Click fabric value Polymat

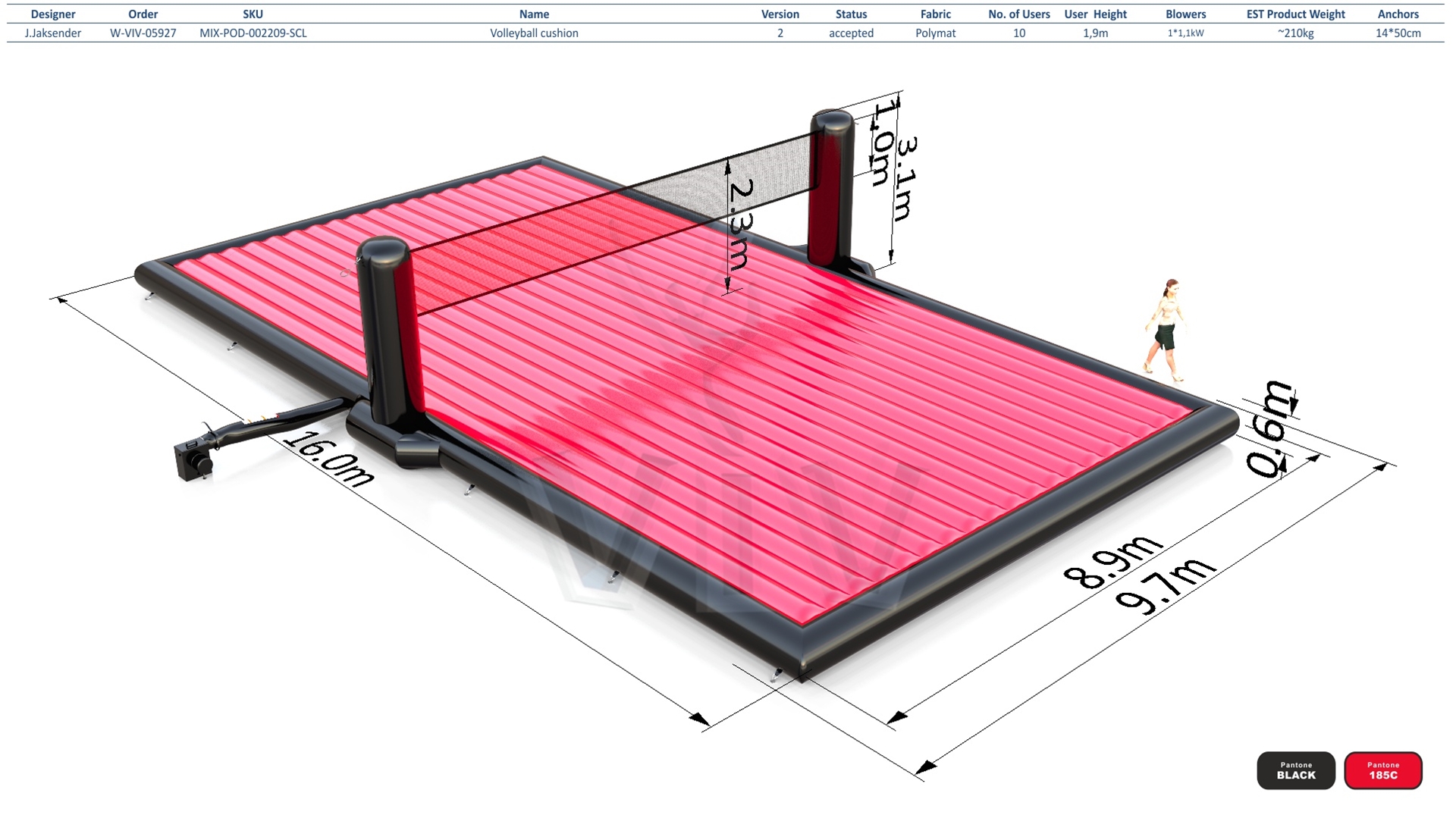point(936,33)
